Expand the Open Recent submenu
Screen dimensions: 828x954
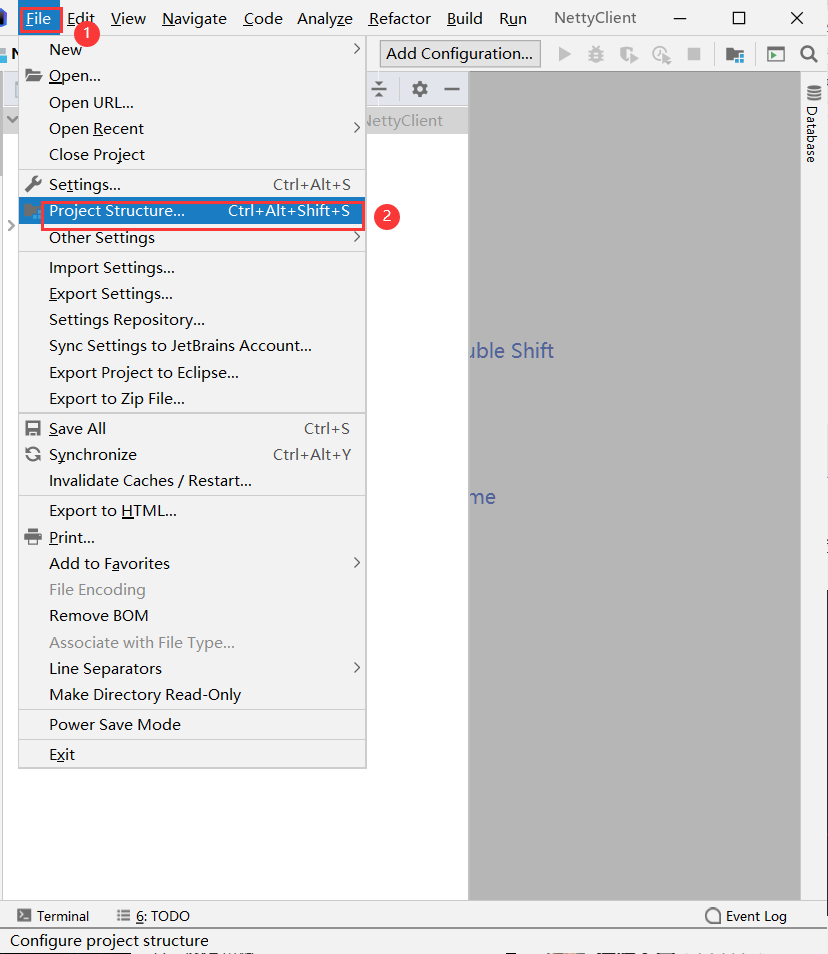(x=192, y=128)
